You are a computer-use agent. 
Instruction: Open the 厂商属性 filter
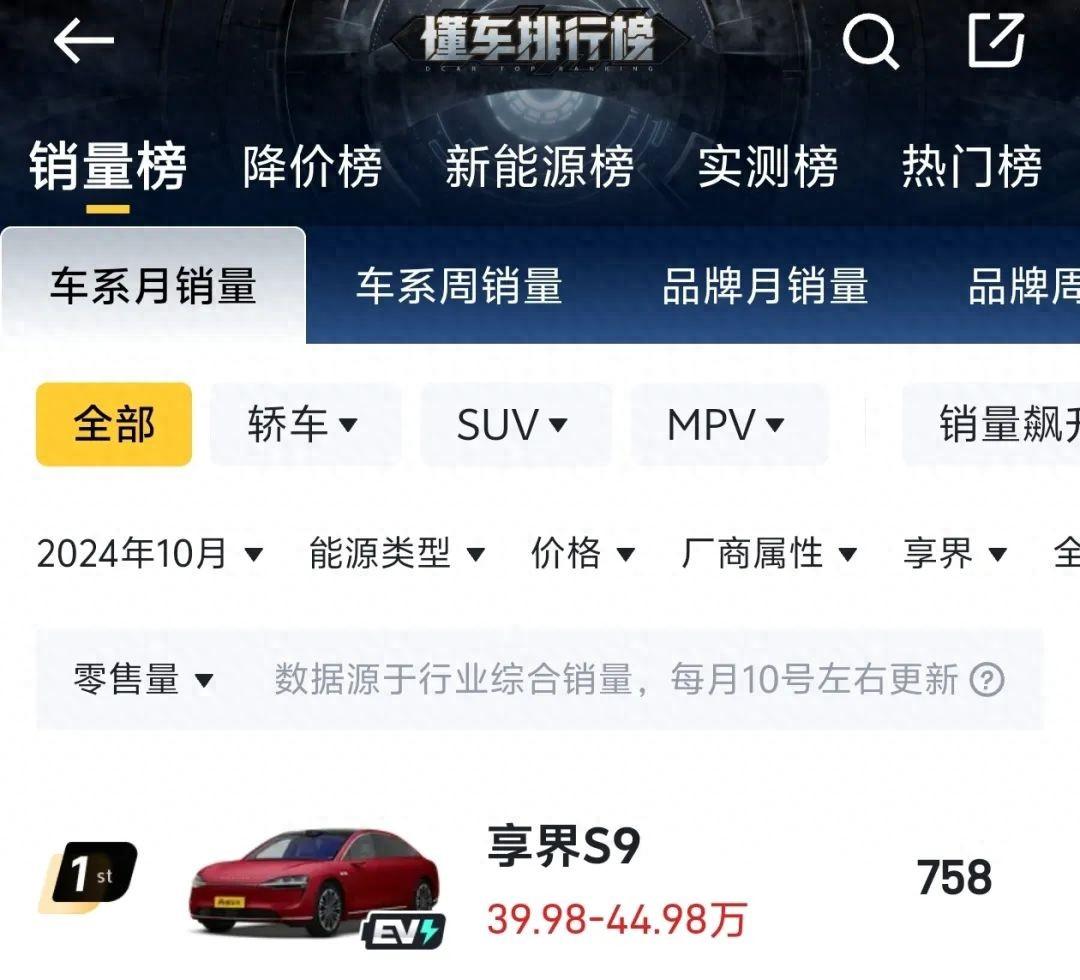(x=769, y=554)
